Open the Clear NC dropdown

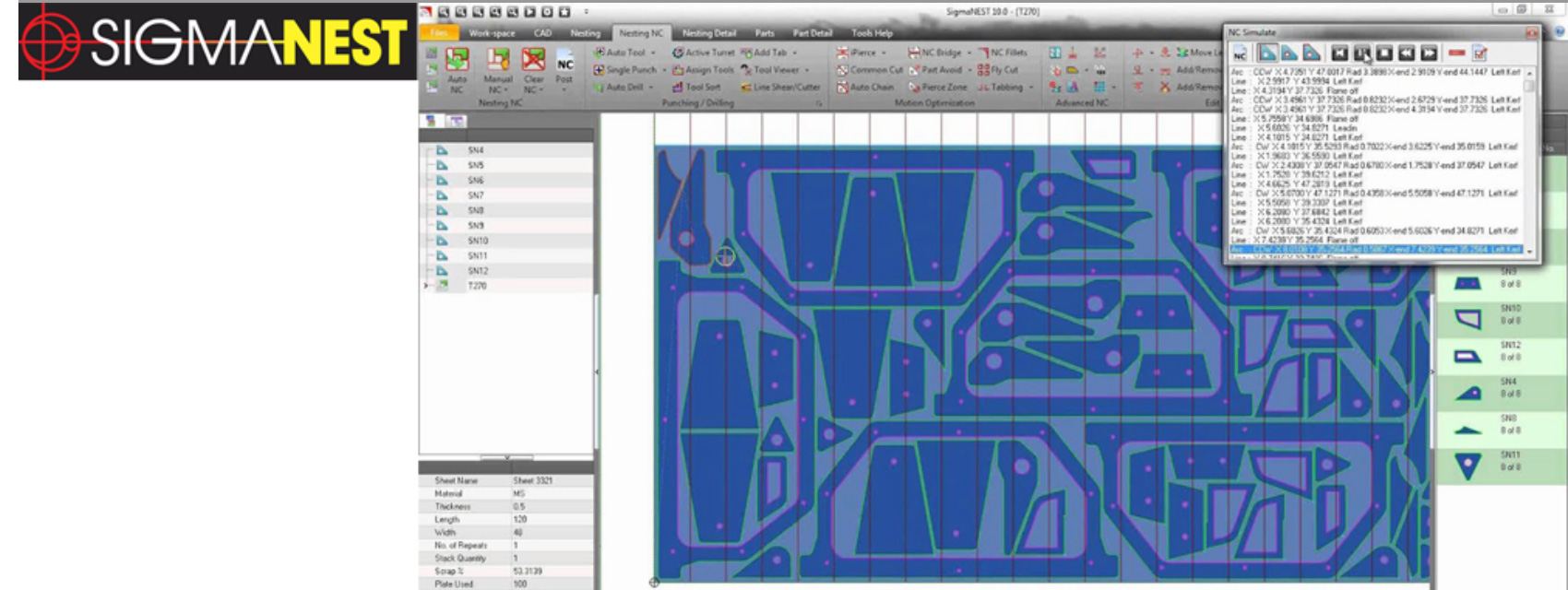tap(533, 90)
